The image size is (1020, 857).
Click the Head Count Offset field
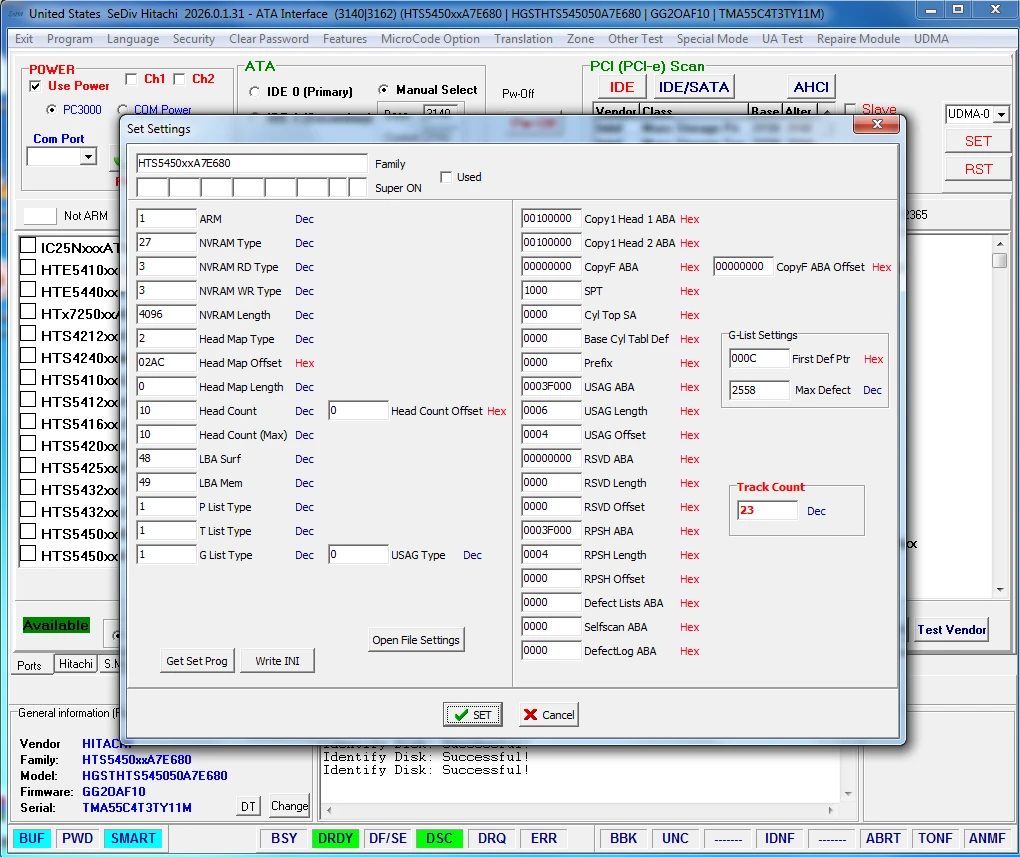[x=358, y=411]
